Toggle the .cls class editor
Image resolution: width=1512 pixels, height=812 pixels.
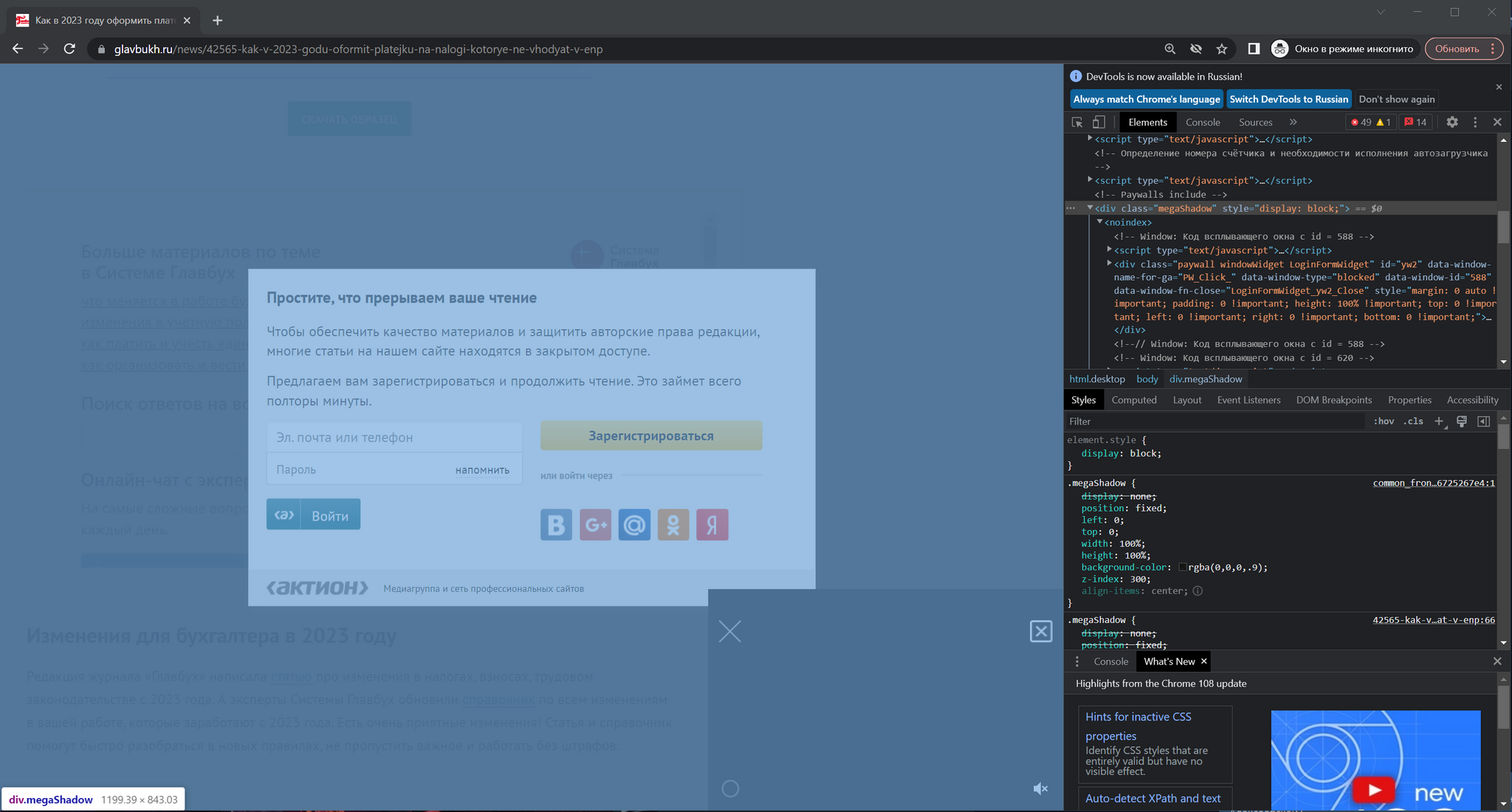[x=1413, y=422]
